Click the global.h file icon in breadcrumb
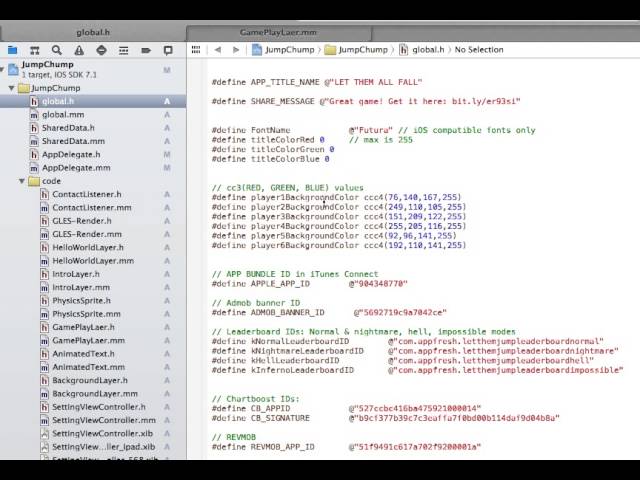 pos(403,50)
